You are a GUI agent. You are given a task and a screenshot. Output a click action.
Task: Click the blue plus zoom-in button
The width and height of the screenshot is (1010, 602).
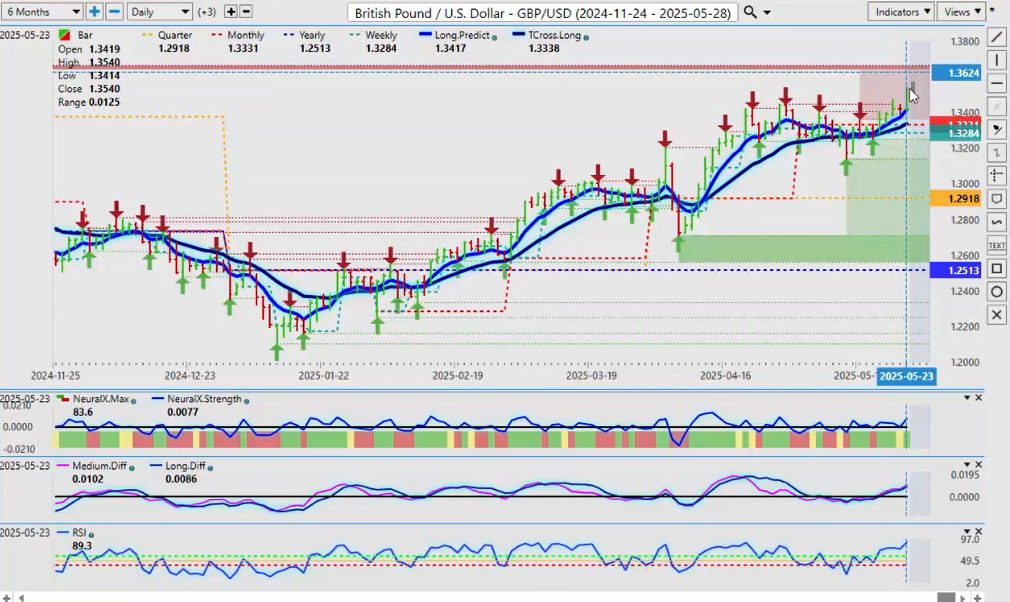click(94, 12)
